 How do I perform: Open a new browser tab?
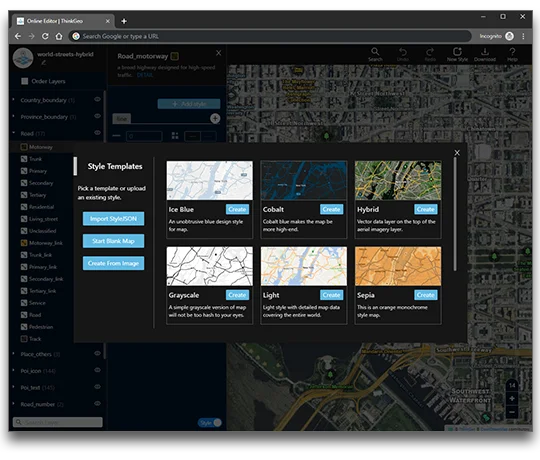(x=124, y=21)
